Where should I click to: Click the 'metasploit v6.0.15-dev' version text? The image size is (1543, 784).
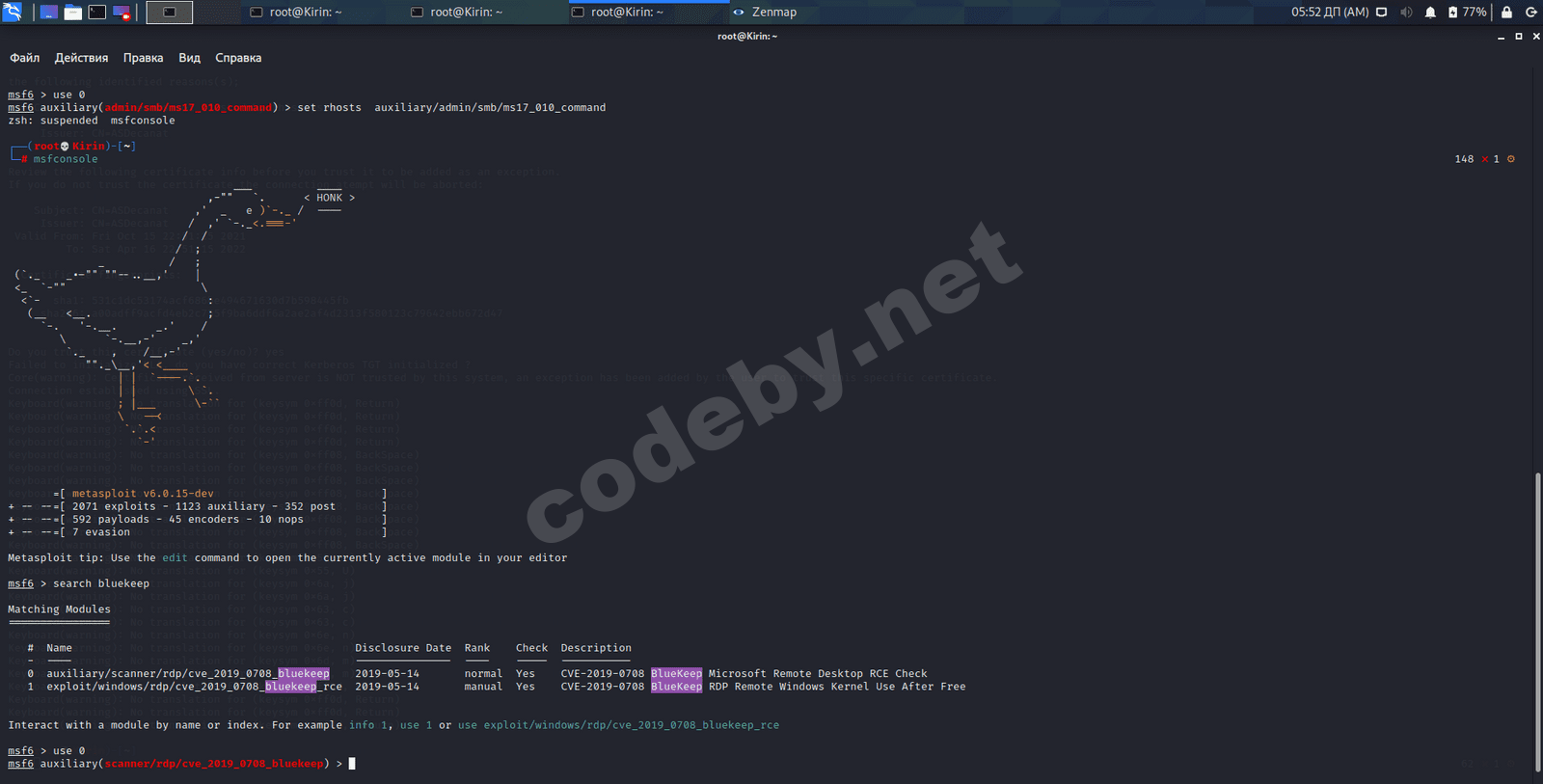pos(143,494)
